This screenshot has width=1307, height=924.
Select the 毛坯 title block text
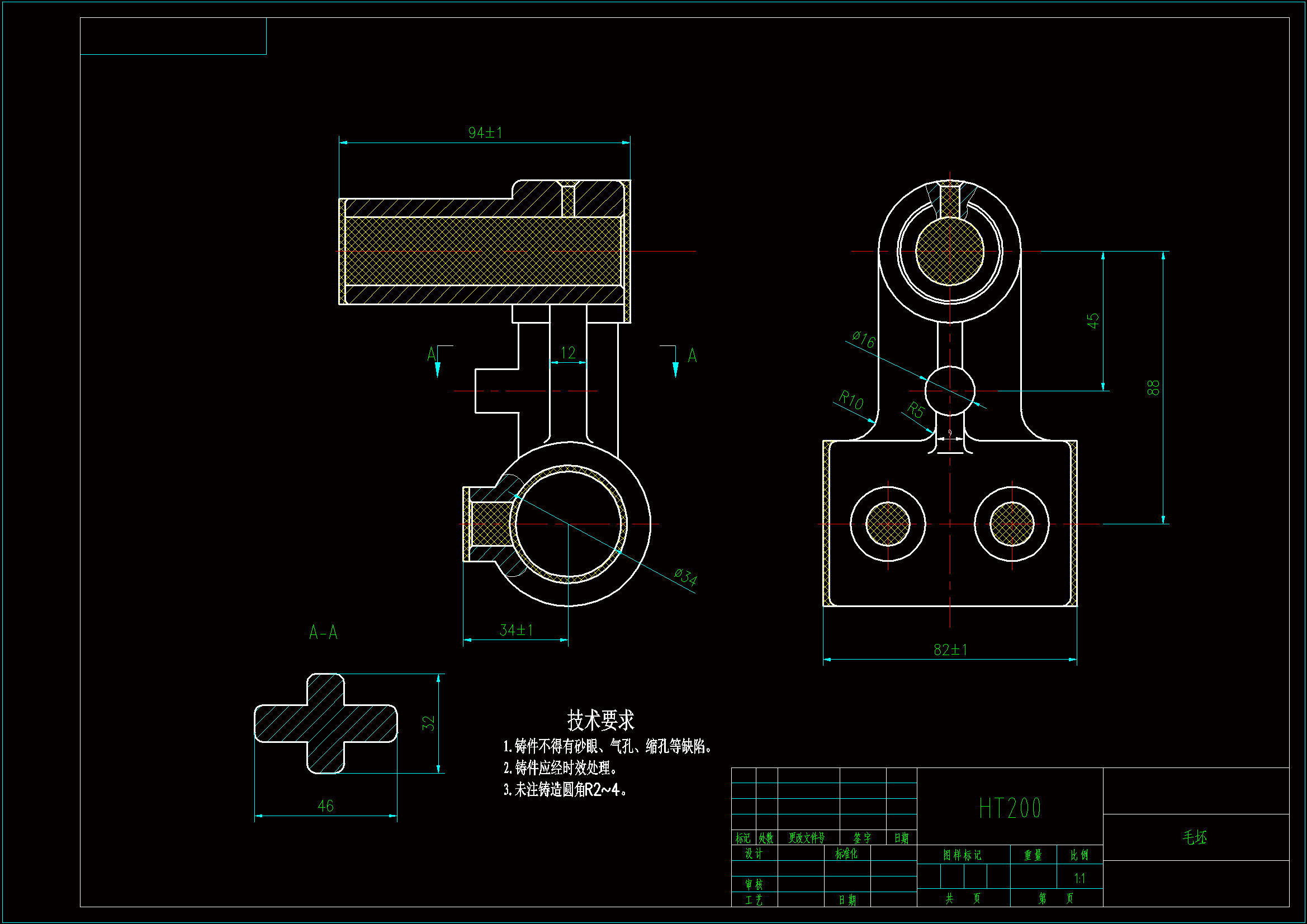1194,837
